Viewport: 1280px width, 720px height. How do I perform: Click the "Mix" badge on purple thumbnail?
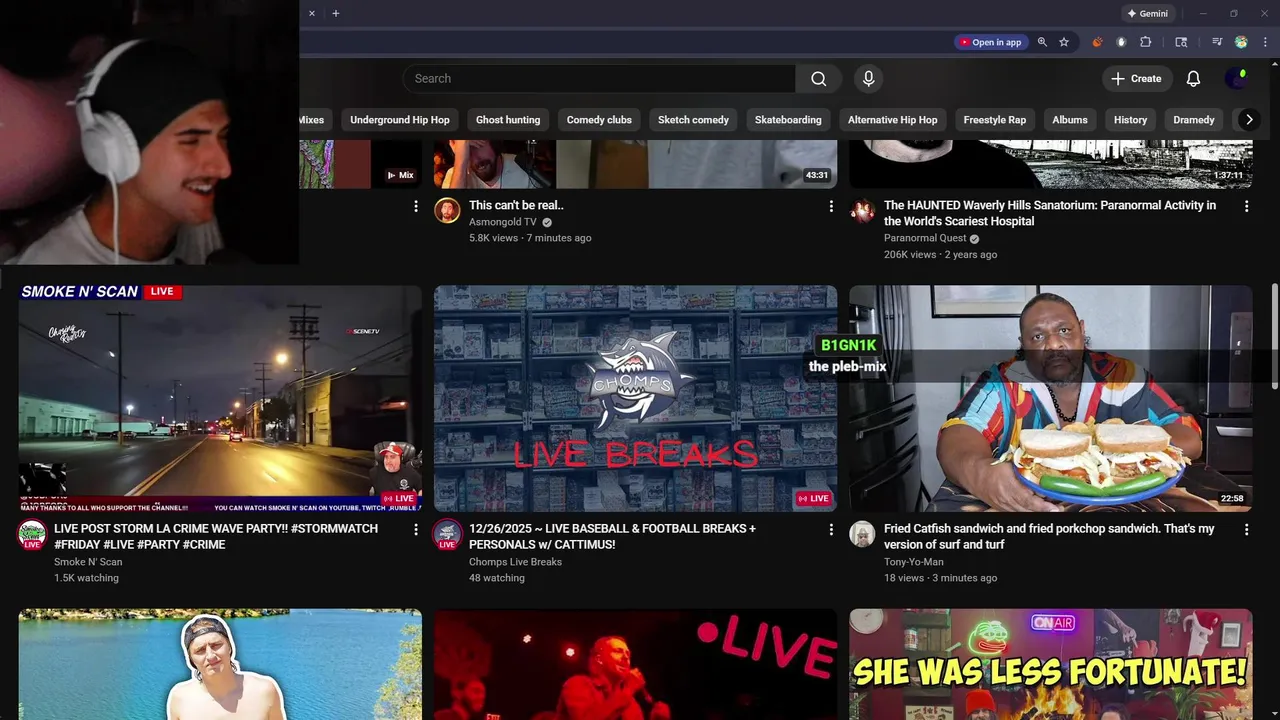coord(400,175)
